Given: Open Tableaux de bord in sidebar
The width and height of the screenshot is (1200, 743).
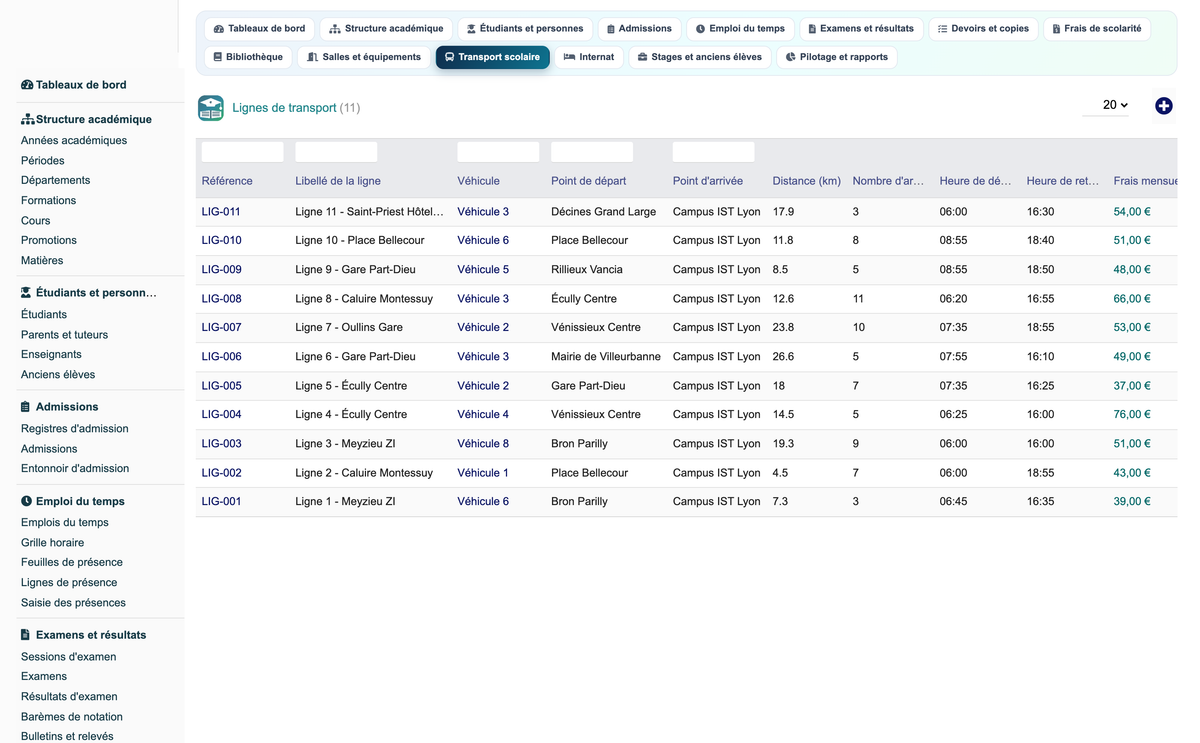Looking at the screenshot, I should [x=74, y=85].
